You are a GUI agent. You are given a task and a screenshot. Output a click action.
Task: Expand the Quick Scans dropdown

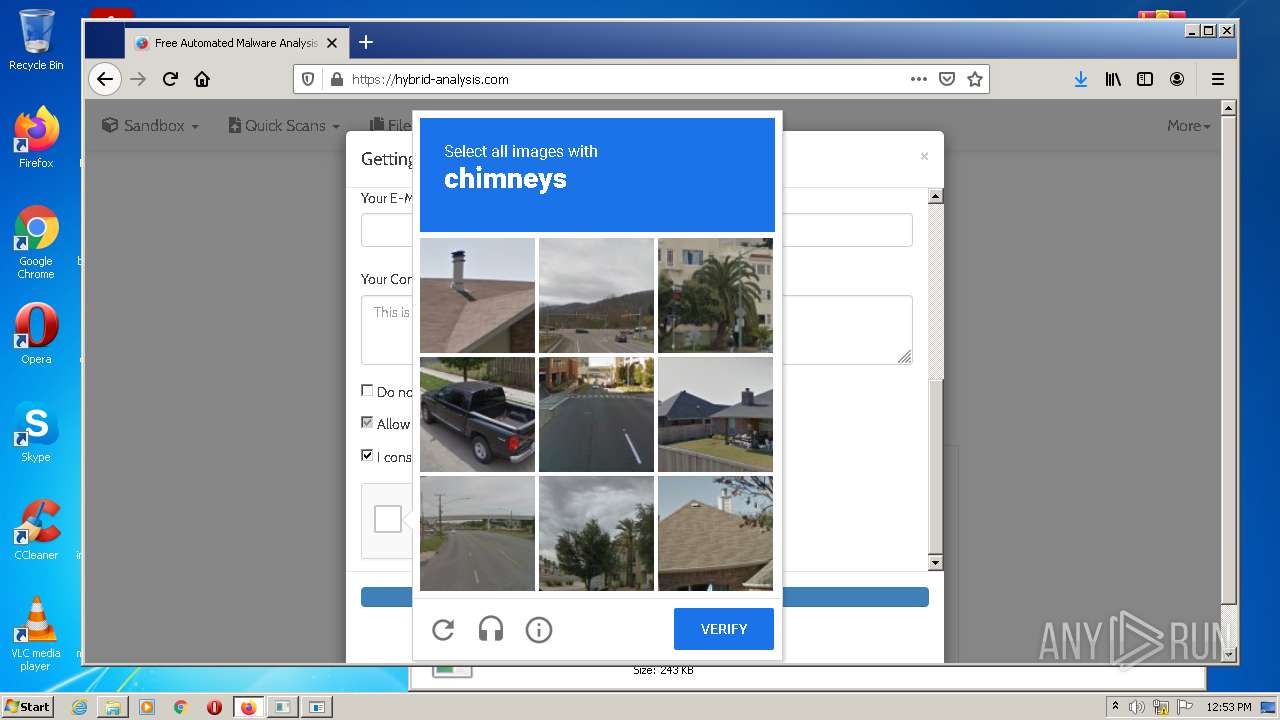tap(284, 125)
